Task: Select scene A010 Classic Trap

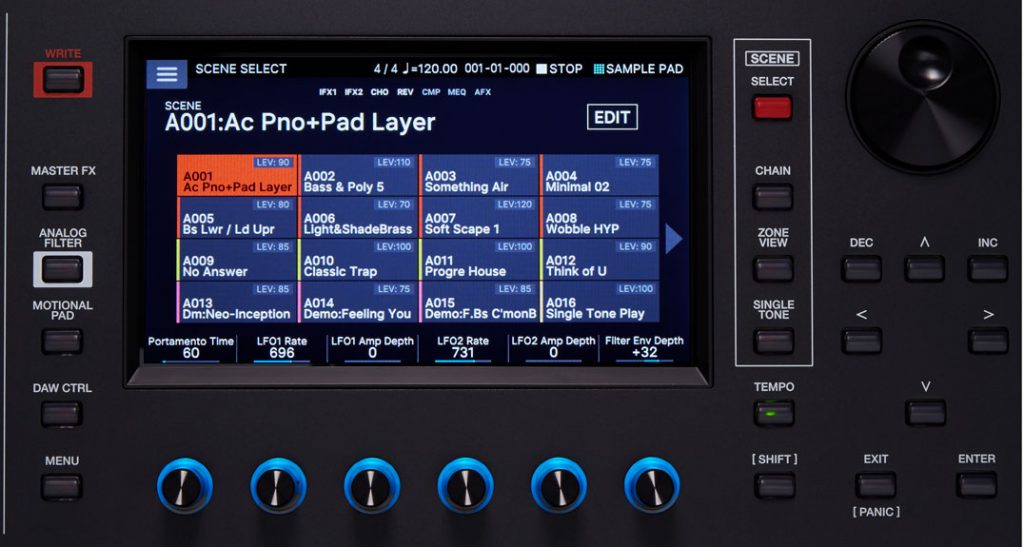Action: click(x=358, y=260)
